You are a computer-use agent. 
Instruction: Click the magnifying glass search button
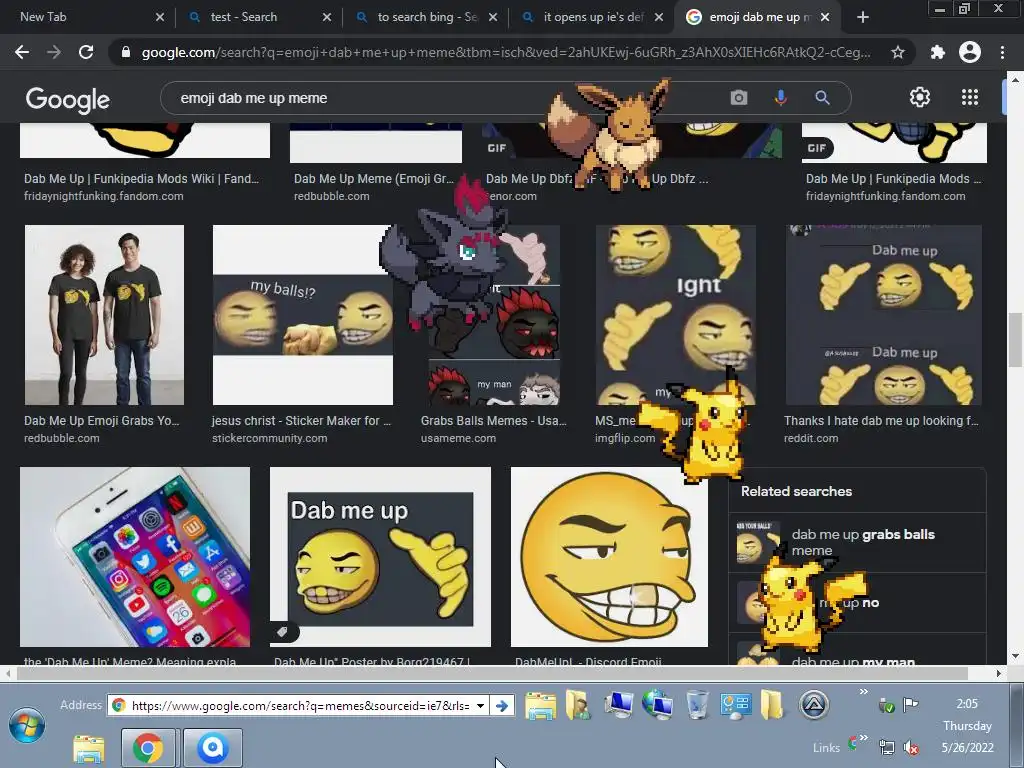point(822,98)
